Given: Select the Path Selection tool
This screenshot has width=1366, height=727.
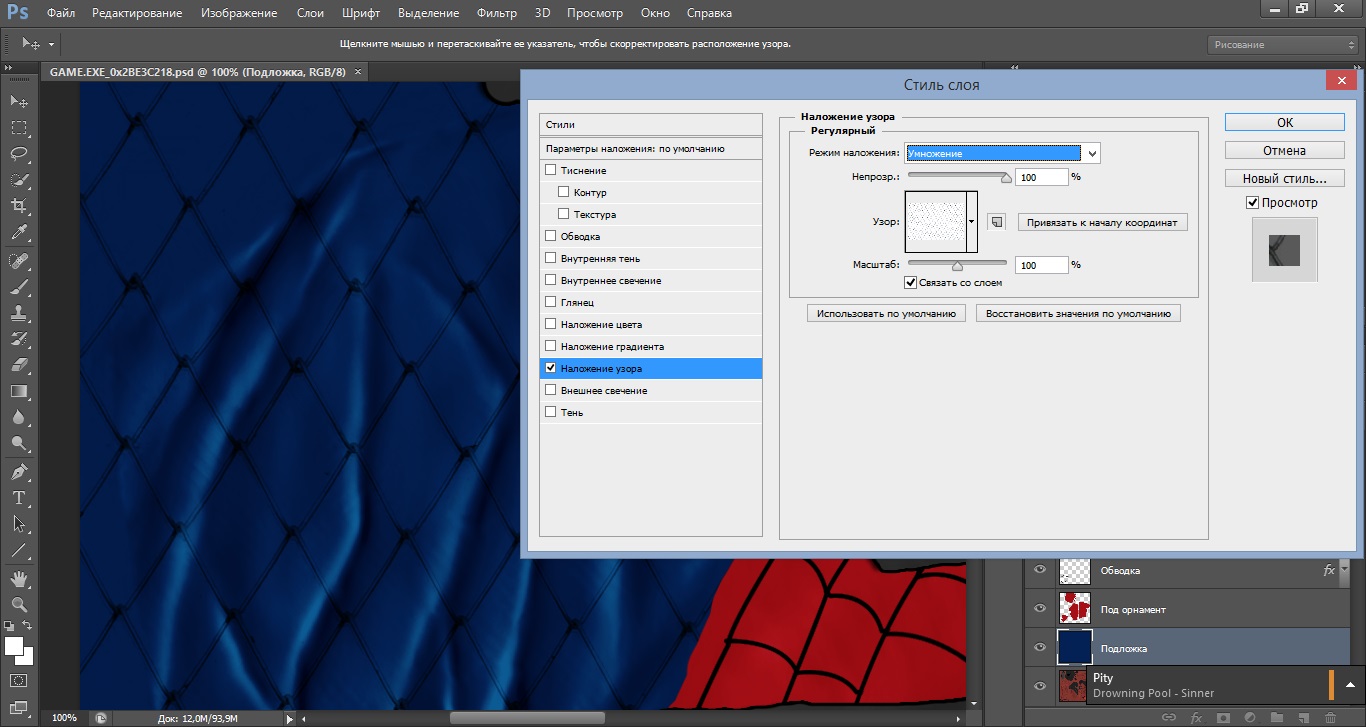Looking at the screenshot, I should [x=19, y=524].
